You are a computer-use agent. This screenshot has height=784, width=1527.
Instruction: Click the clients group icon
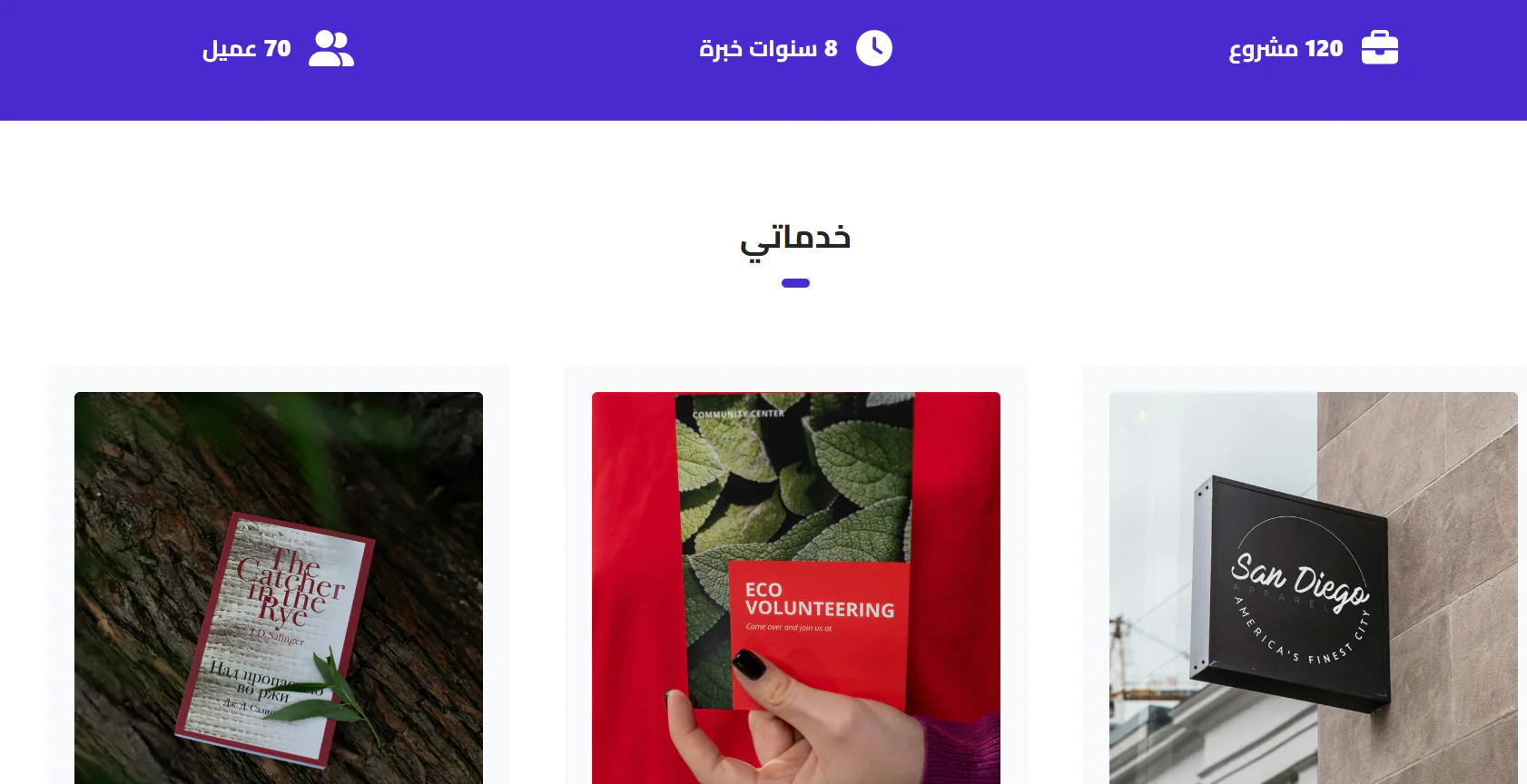point(331,48)
